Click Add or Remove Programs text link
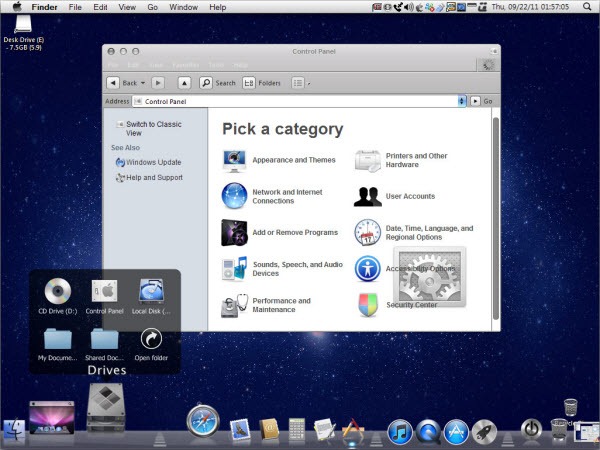The width and height of the screenshot is (600, 450). coord(295,232)
